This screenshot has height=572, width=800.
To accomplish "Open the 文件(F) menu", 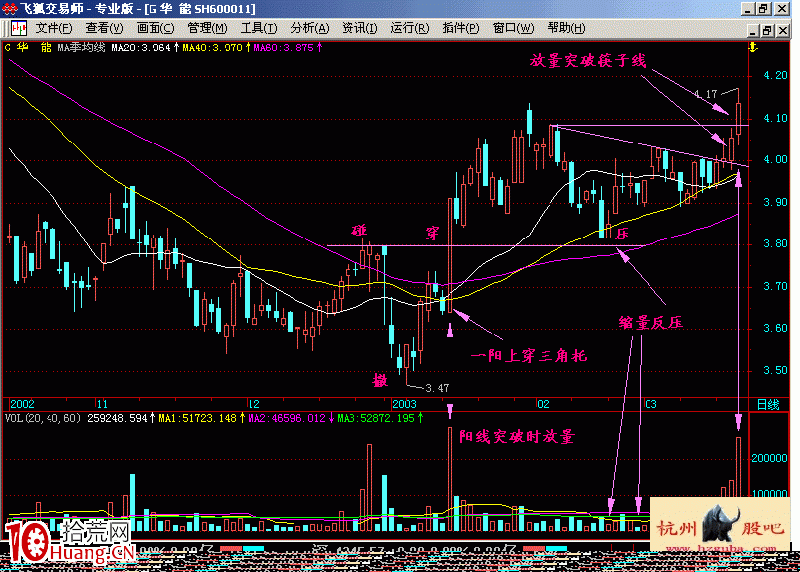I will [x=54, y=28].
